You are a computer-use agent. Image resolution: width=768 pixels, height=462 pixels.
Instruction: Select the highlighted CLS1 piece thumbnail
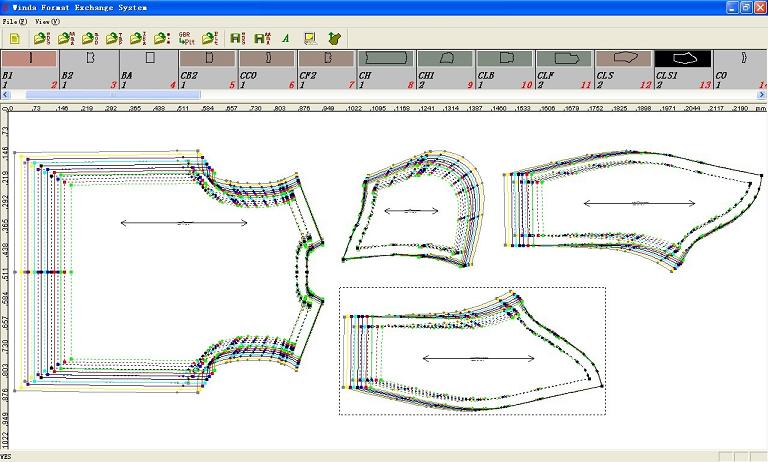pos(683,59)
